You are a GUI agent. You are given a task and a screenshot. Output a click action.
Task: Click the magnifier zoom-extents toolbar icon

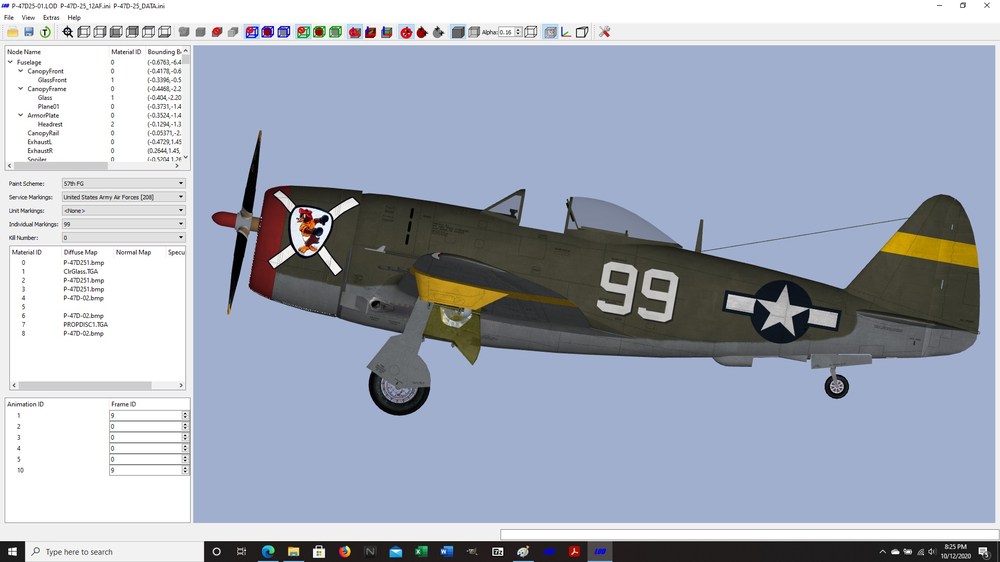pos(68,32)
